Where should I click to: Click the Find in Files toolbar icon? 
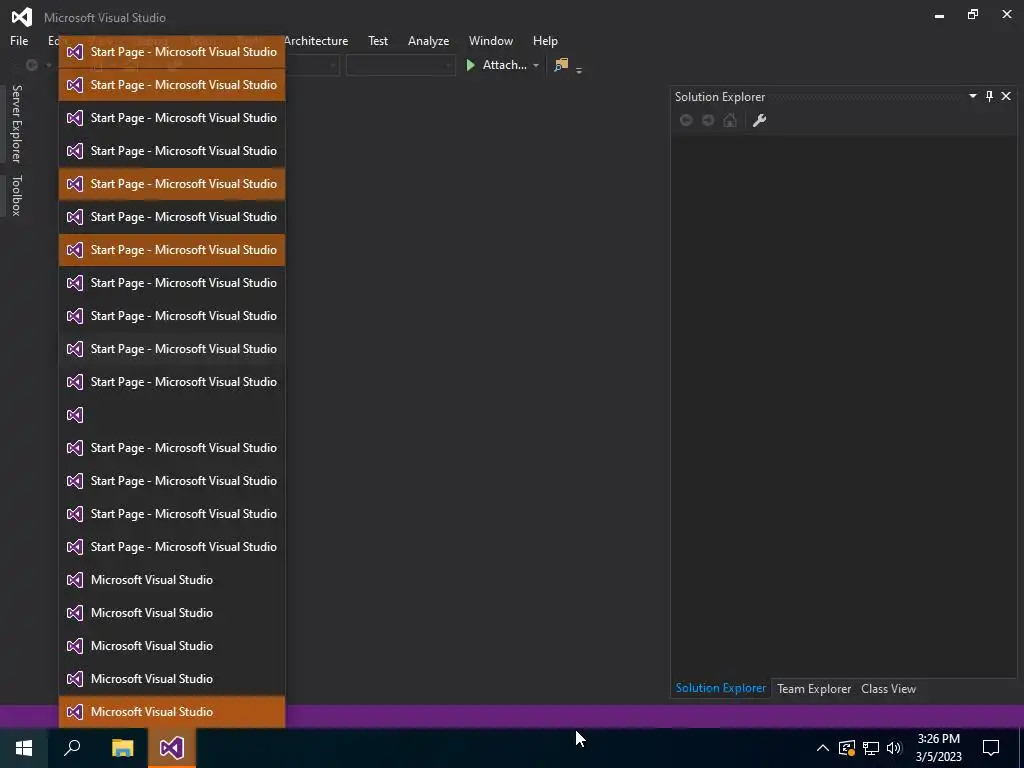click(561, 65)
